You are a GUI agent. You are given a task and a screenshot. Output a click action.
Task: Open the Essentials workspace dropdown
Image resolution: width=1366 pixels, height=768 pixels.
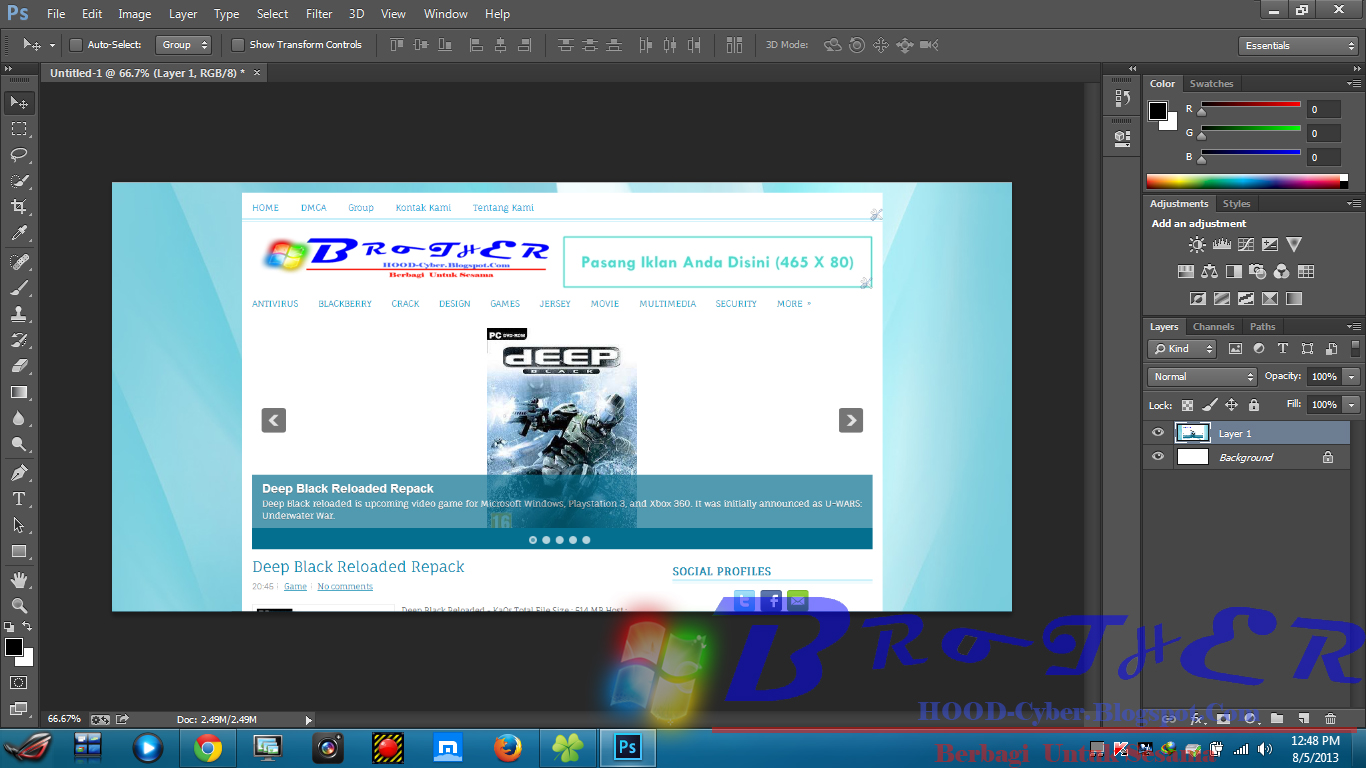click(1297, 45)
